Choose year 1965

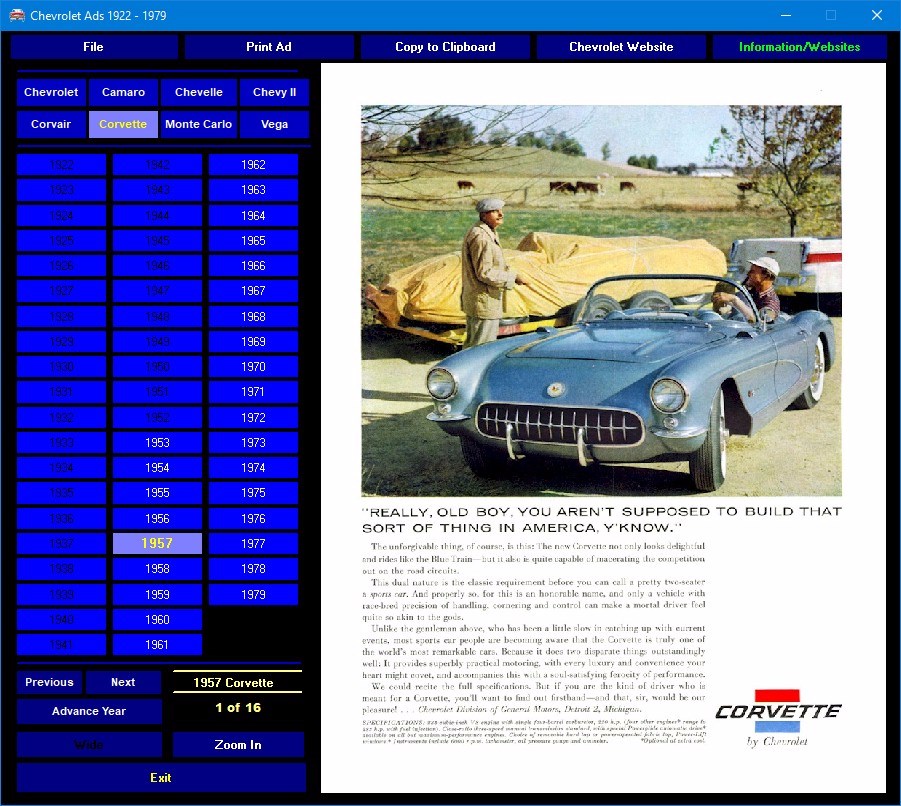tap(253, 241)
